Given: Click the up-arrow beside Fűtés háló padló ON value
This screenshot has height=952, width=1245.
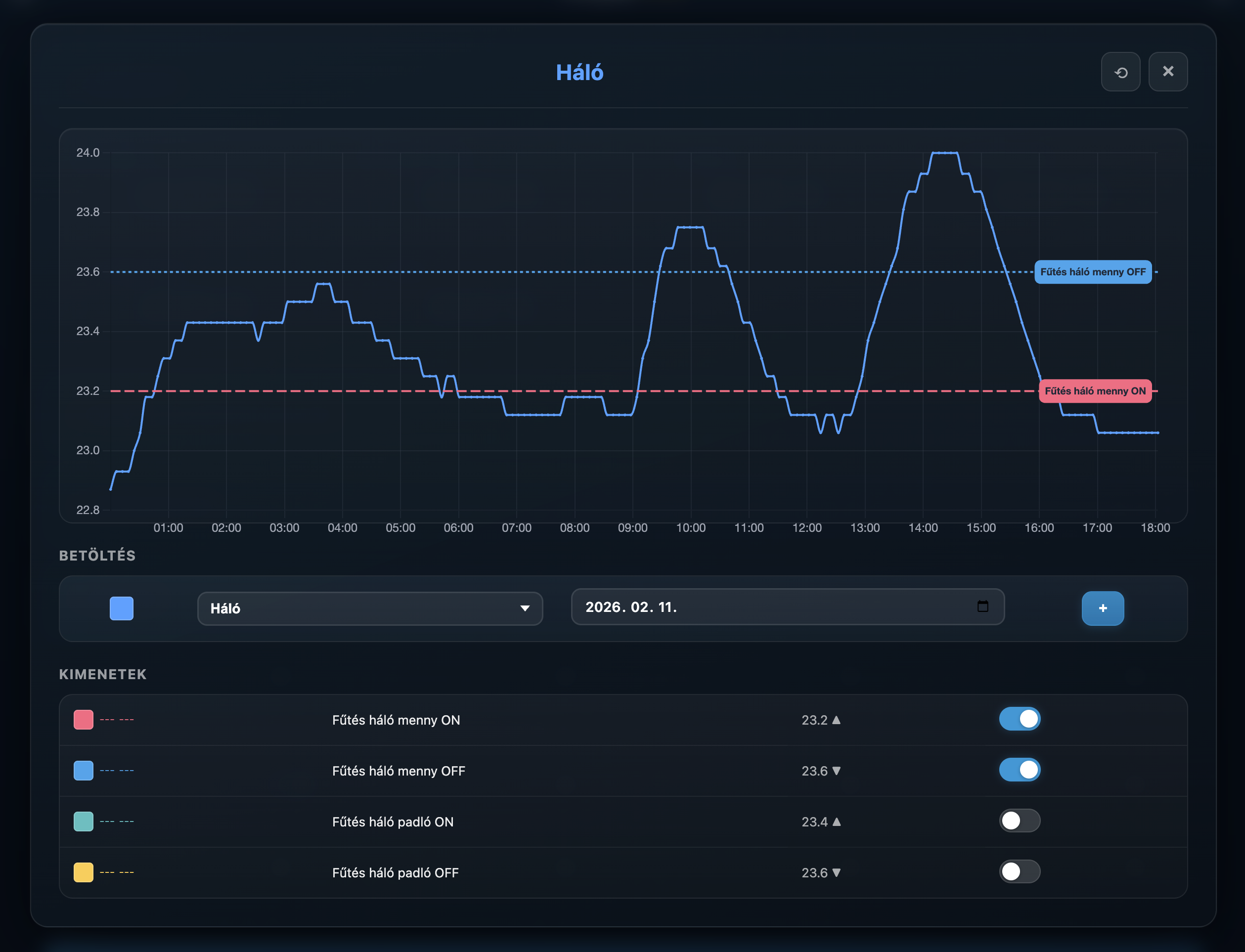Looking at the screenshot, I should (837, 822).
